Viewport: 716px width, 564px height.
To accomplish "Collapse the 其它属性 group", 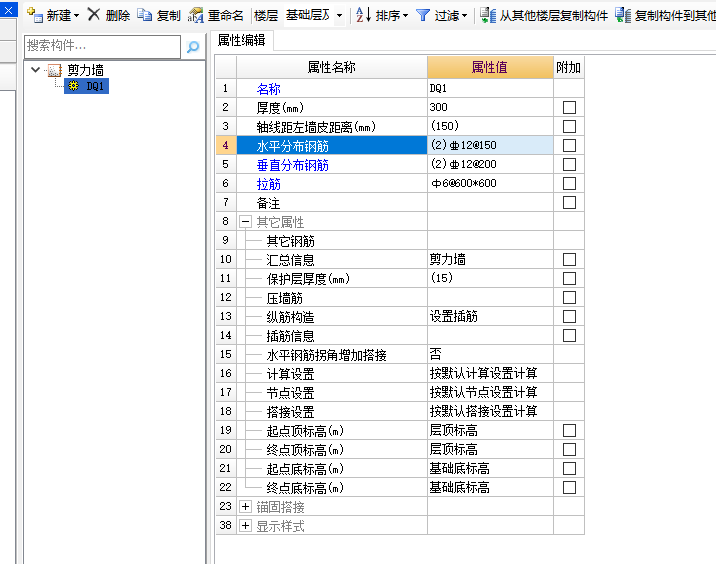I will click(245, 222).
